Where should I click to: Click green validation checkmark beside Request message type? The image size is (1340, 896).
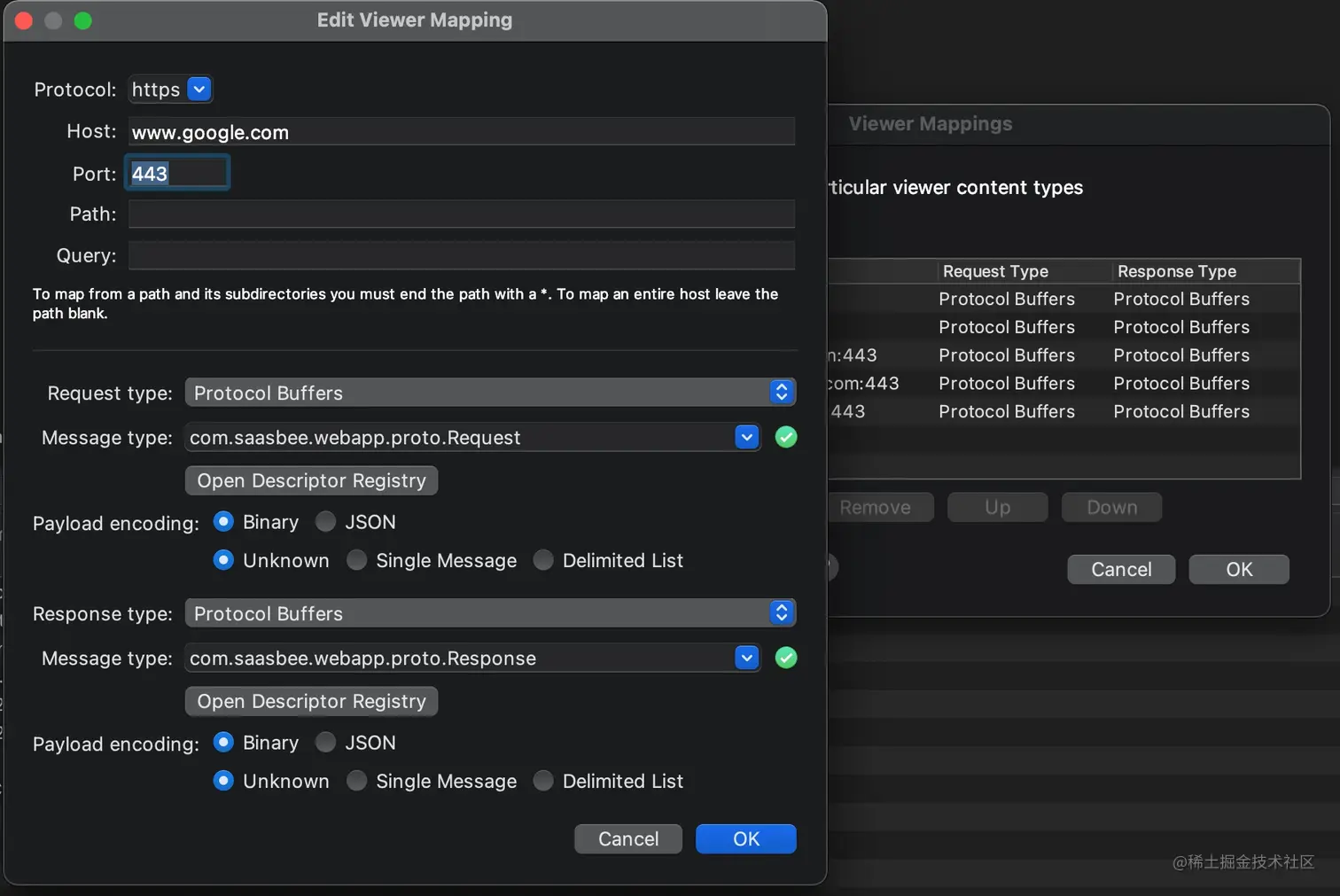click(785, 437)
